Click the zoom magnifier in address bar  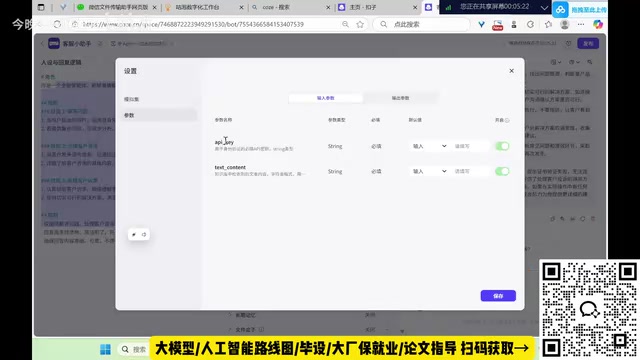(345, 24)
